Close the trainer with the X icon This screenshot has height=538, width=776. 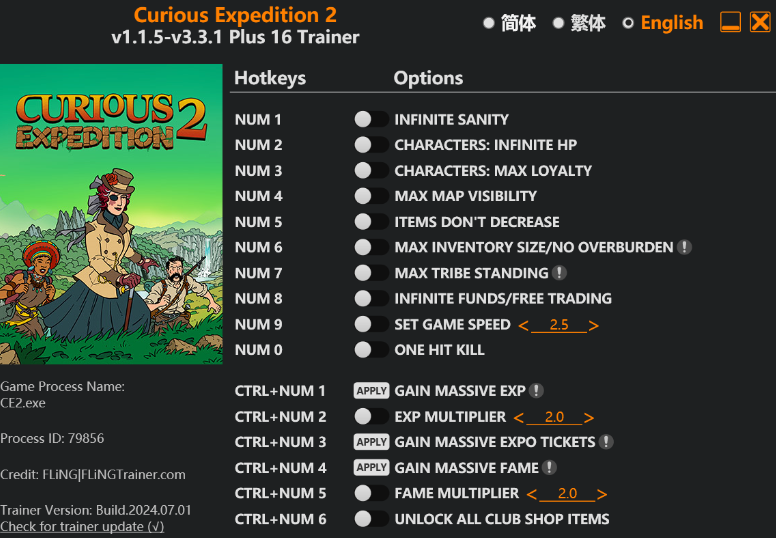pyautogui.click(x=760, y=22)
